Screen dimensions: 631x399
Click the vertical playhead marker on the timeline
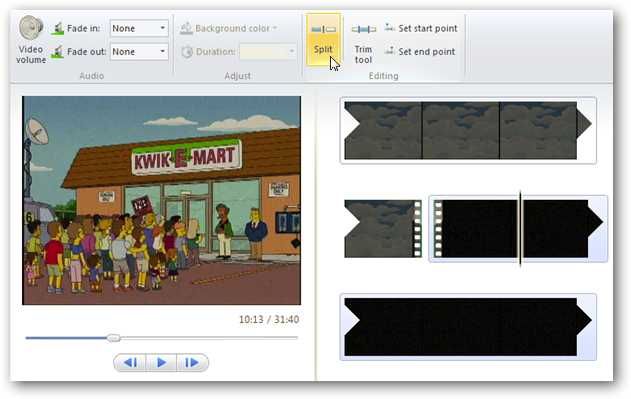coord(520,229)
